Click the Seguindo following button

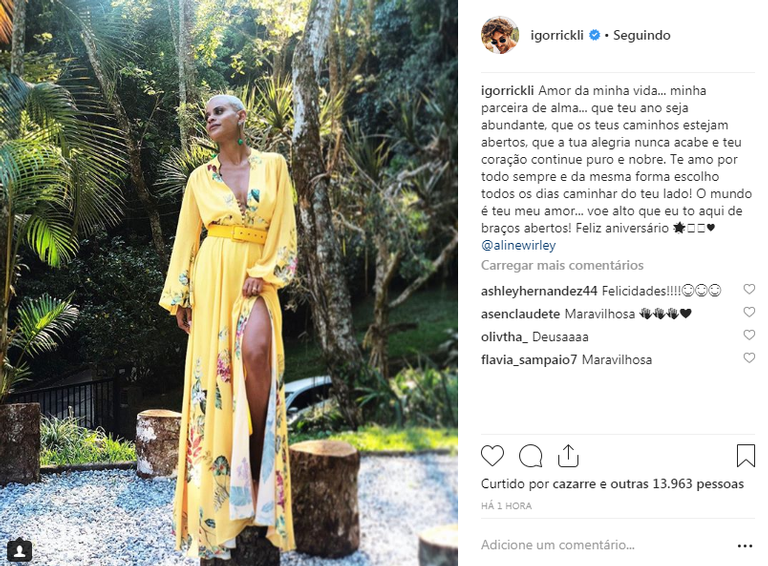642,35
